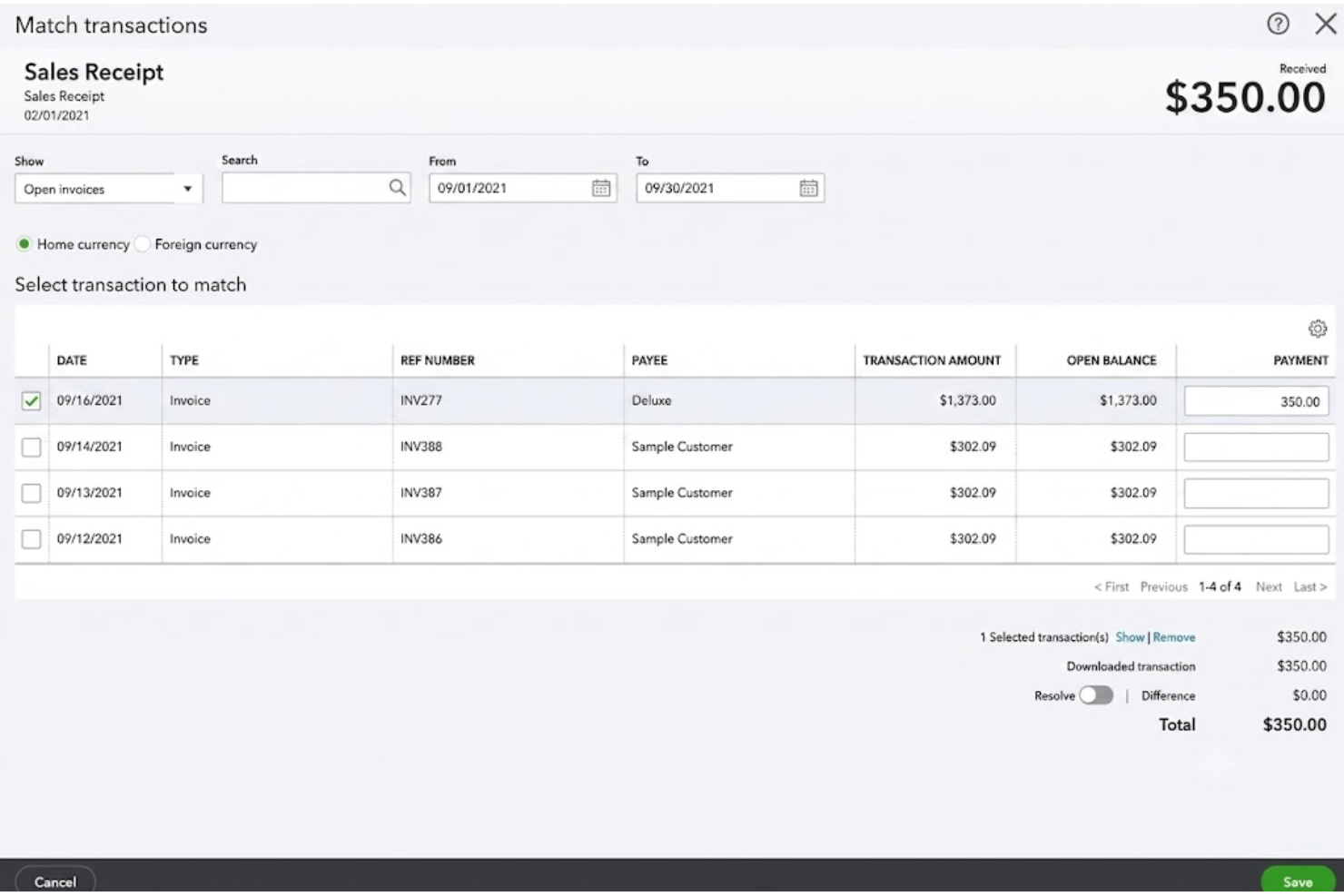The image size is (1344, 896).
Task: Uncheck the INV277 invoice checkbox
Action: click(x=31, y=400)
